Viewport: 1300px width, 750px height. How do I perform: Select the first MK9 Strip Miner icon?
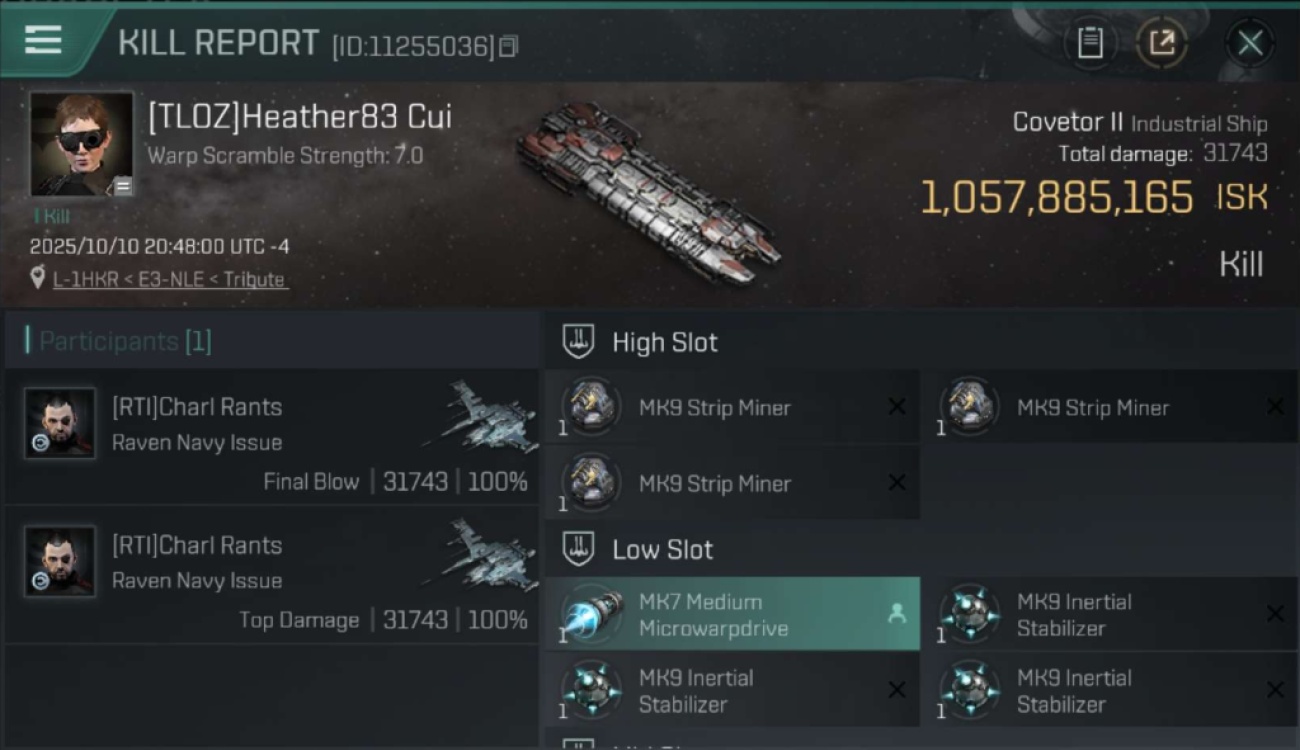click(591, 406)
